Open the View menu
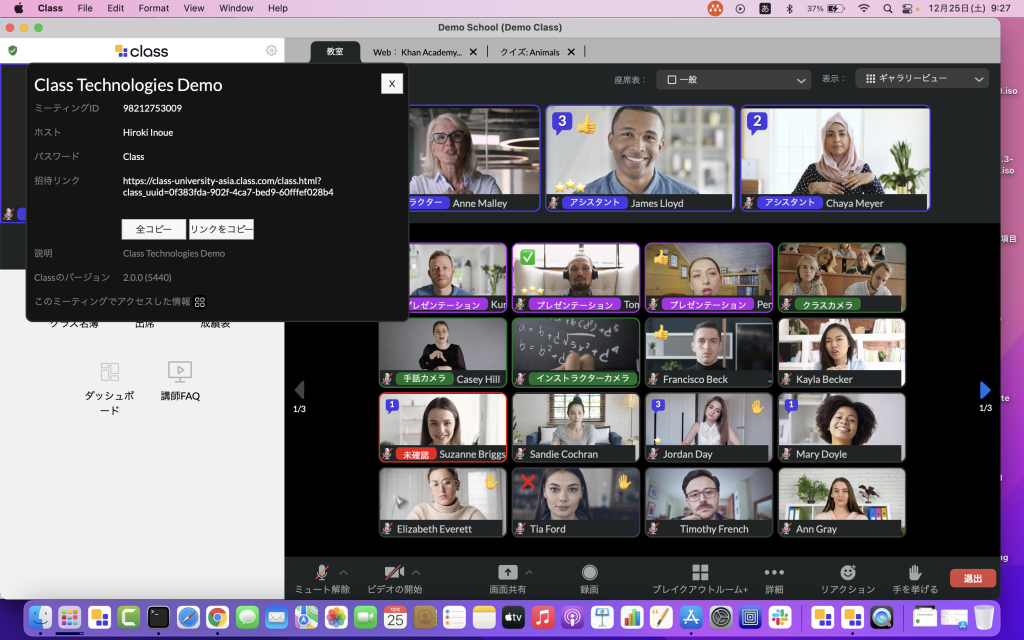This screenshot has height=640, width=1024. (x=194, y=8)
